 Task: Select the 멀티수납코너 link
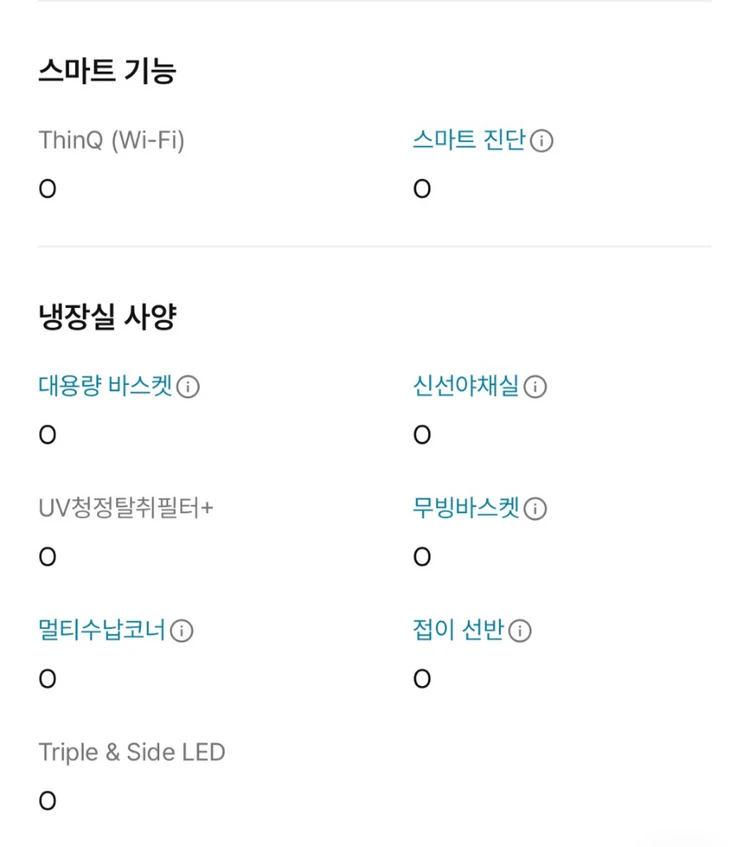point(102,630)
